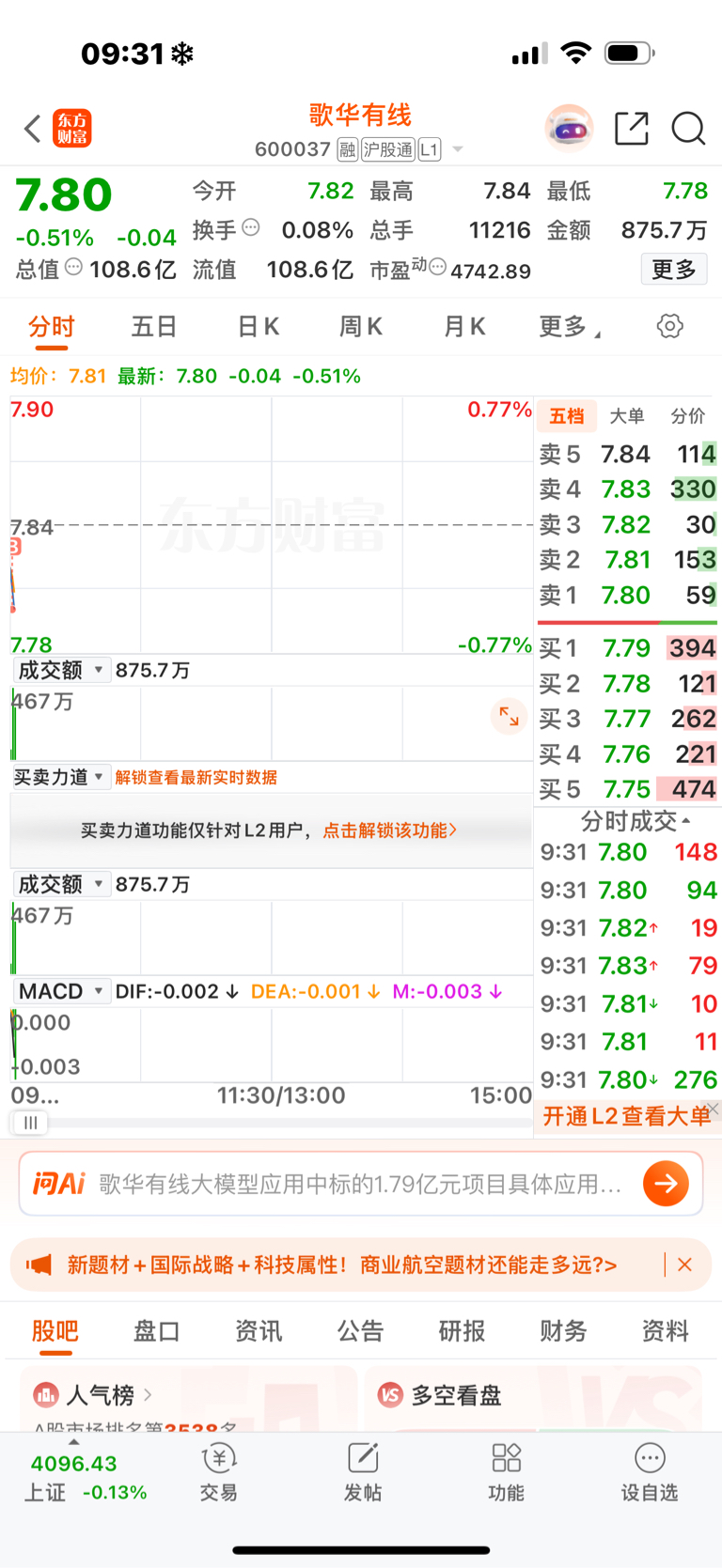The width and height of the screenshot is (722, 1568).
Task: Close the 开通L2 promo X
Action: 713,1110
